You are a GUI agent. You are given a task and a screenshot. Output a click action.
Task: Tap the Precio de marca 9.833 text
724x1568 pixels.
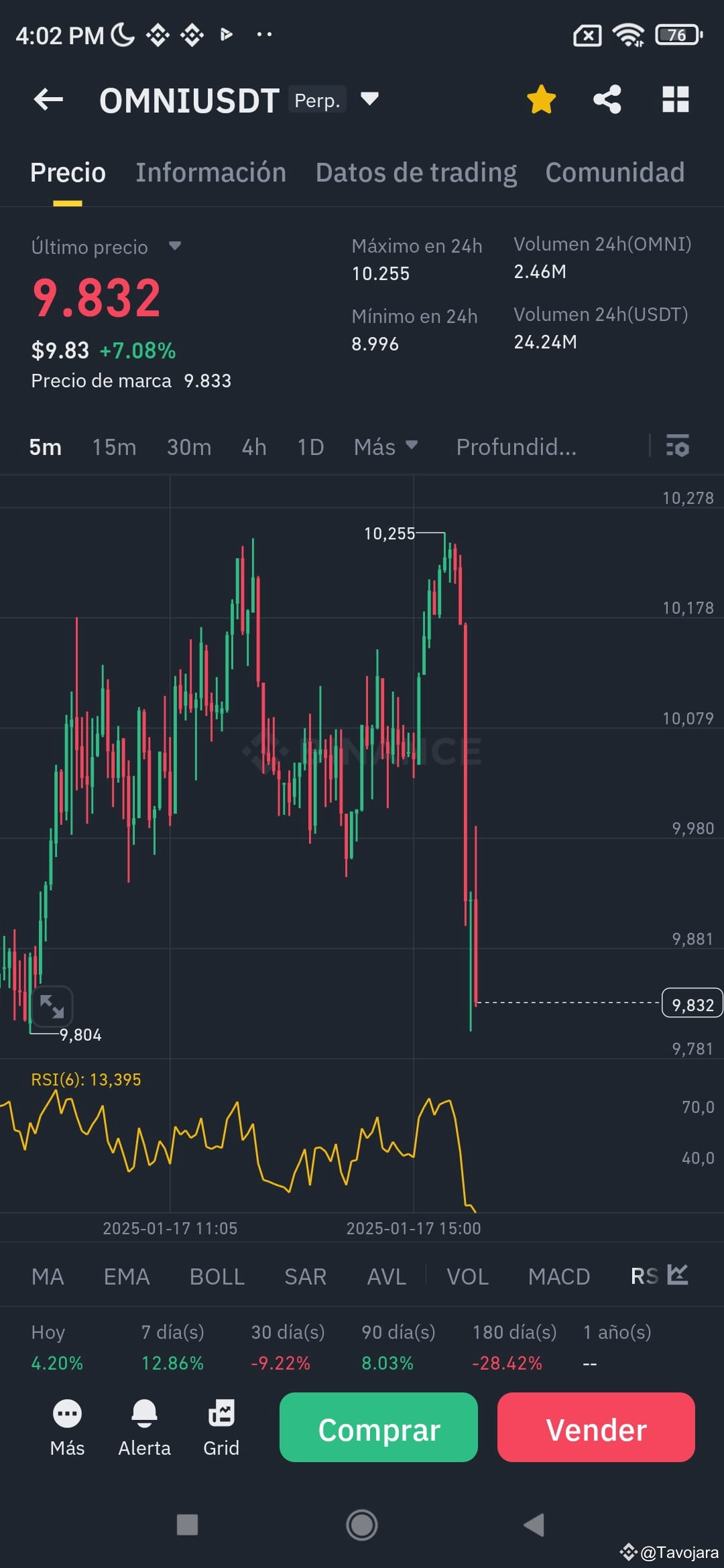click(x=131, y=381)
